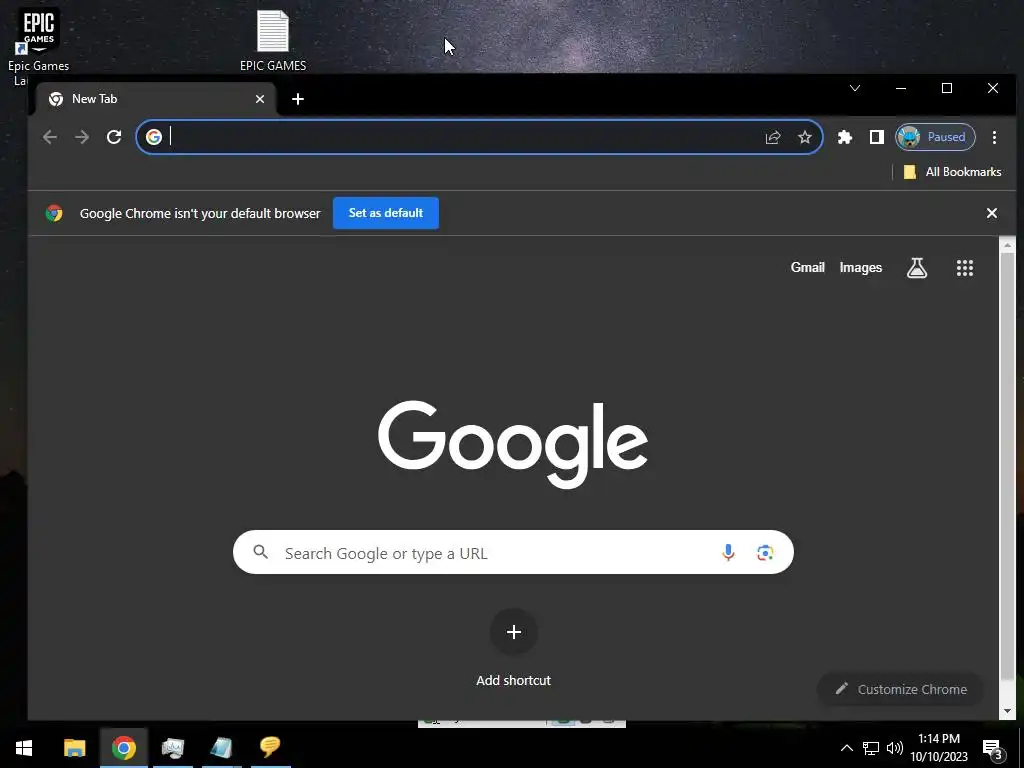Click network tray icon
1024x768 pixels.
click(871, 748)
